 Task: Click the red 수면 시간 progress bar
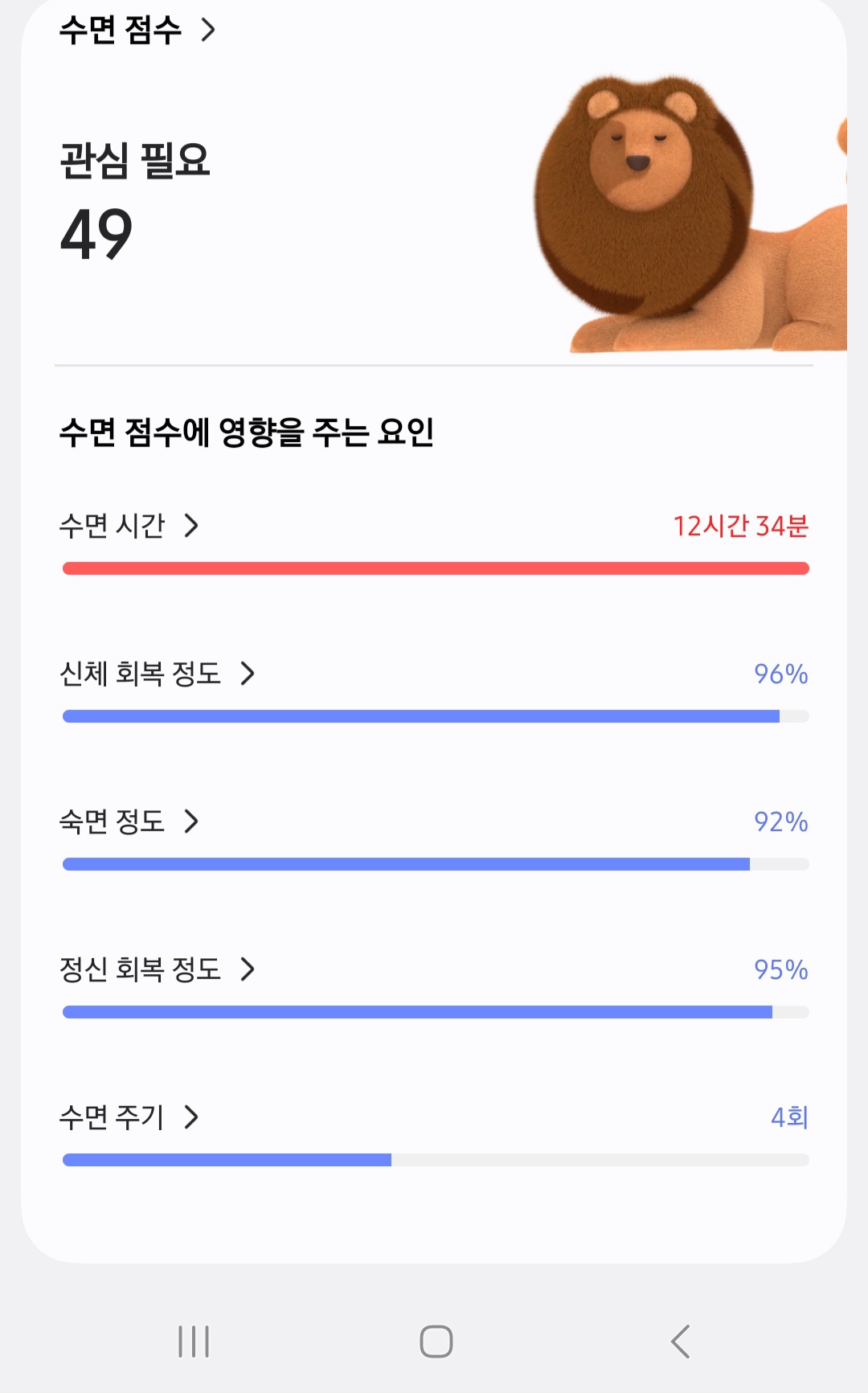[x=436, y=568]
